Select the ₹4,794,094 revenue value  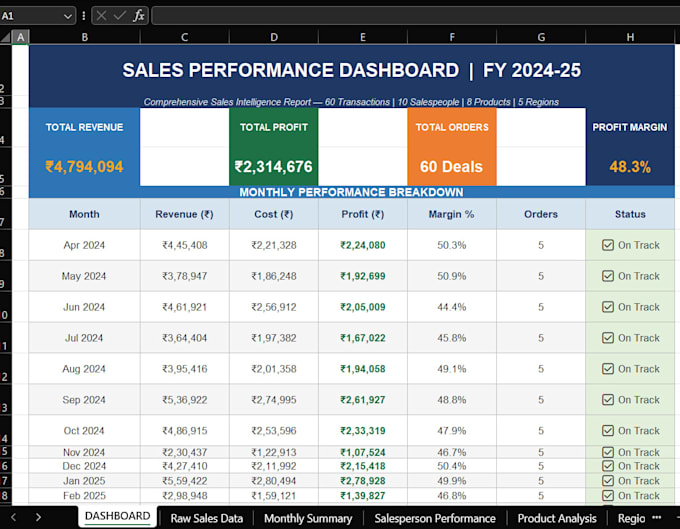pyautogui.click(x=85, y=167)
